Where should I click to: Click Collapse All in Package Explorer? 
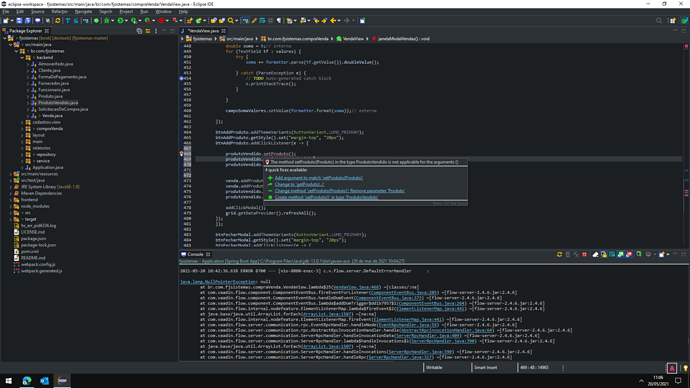pos(139,31)
